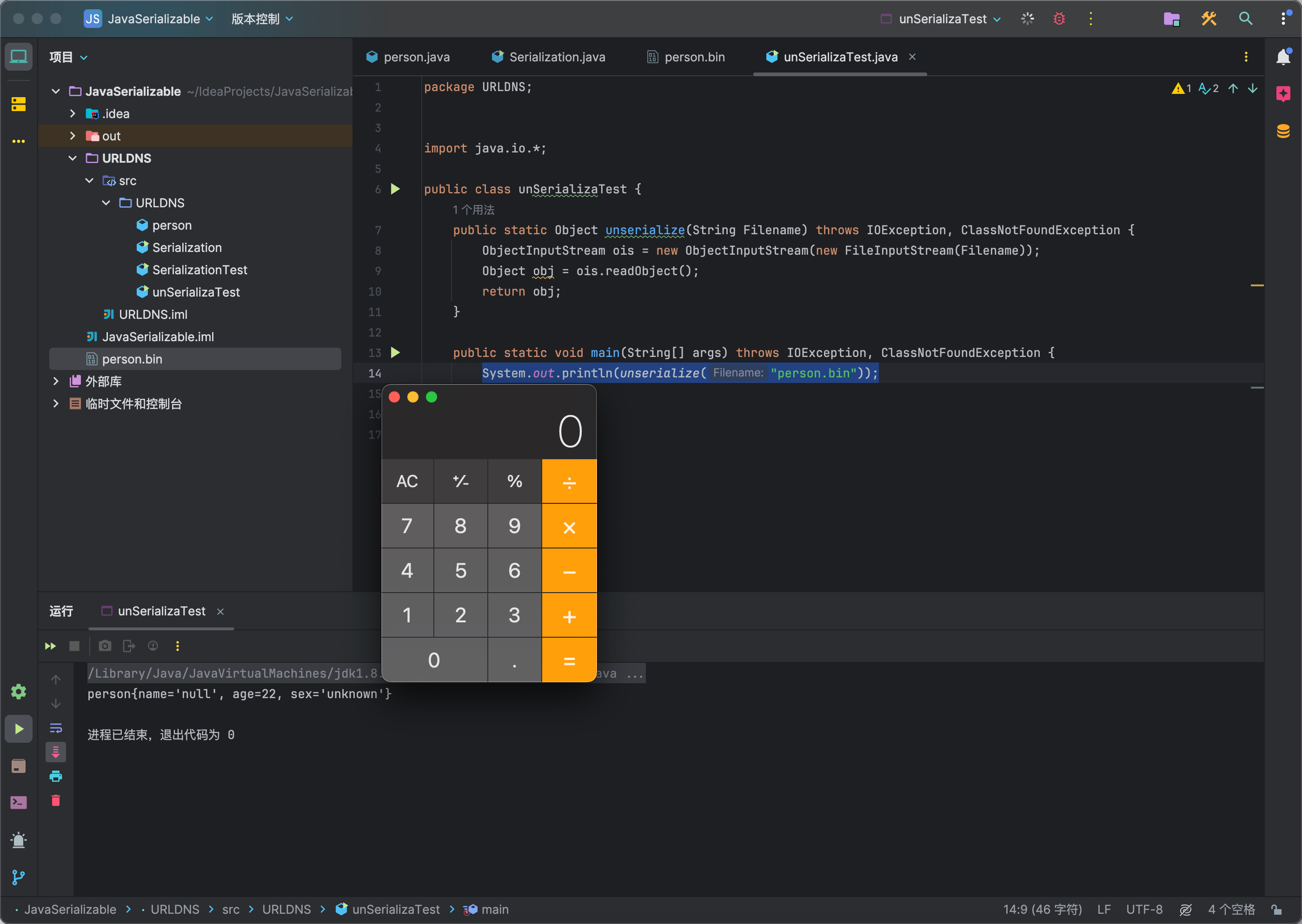The height and width of the screenshot is (924, 1302).
Task: Click the print output icon in console
Action: [x=56, y=776]
